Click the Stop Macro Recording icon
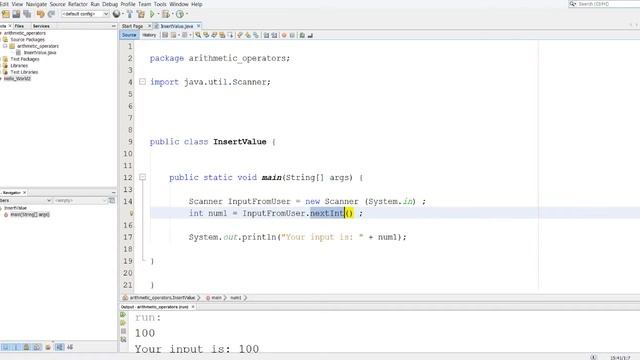 [292, 36]
